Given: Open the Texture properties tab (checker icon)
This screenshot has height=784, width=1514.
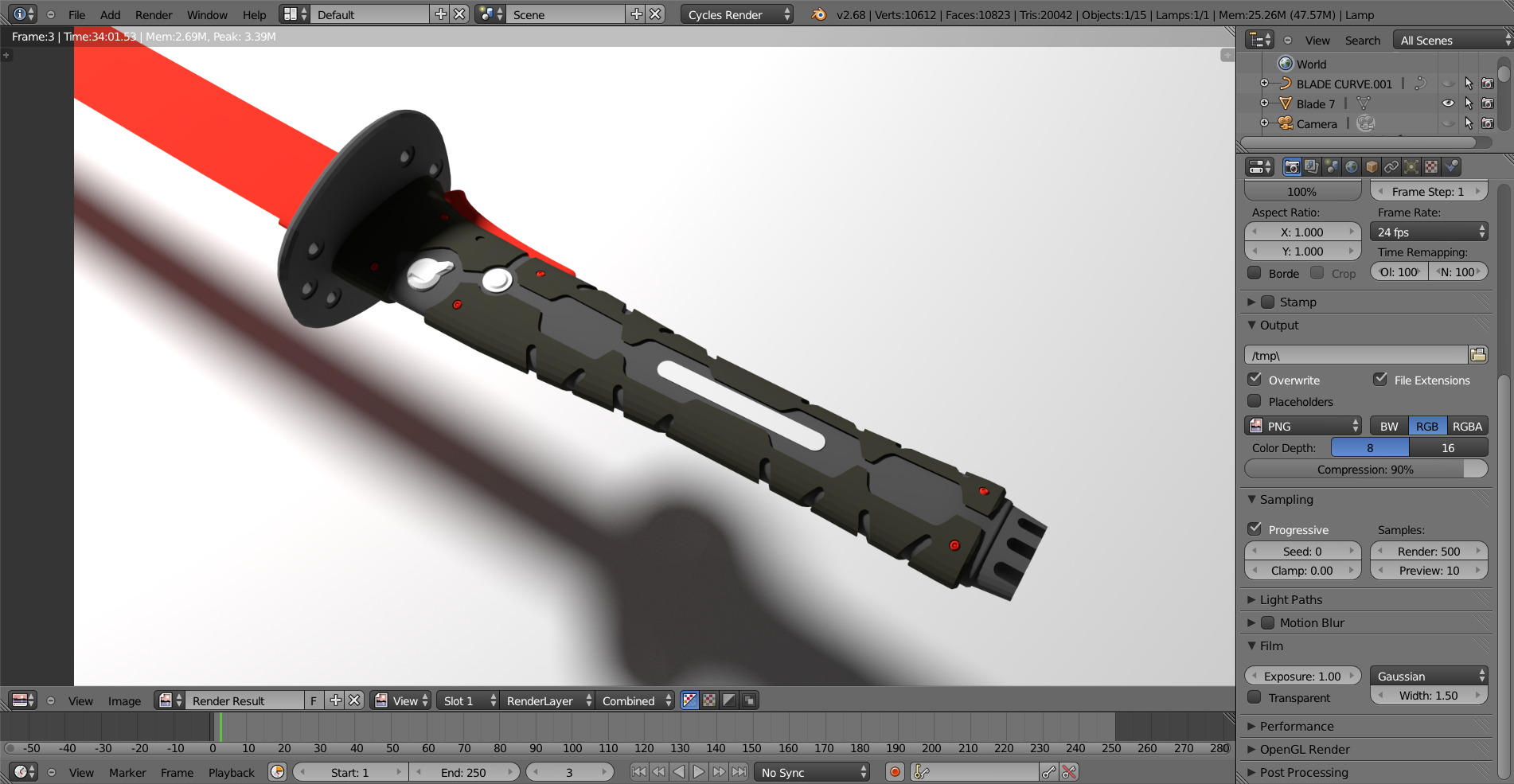Looking at the screenshot, I should click(x=1431, y=166).
